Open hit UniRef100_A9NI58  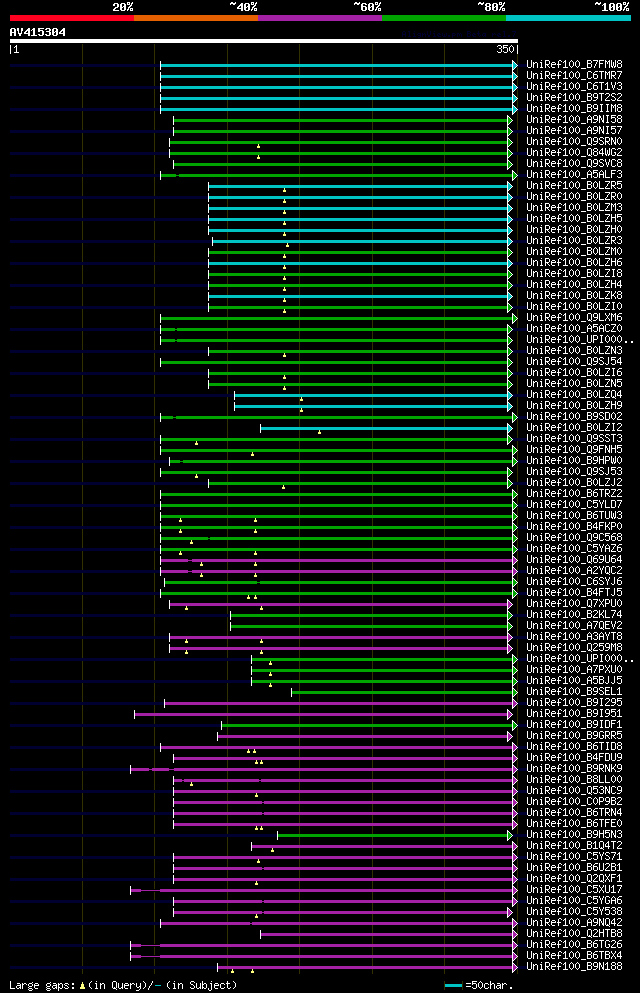[574, 120]
